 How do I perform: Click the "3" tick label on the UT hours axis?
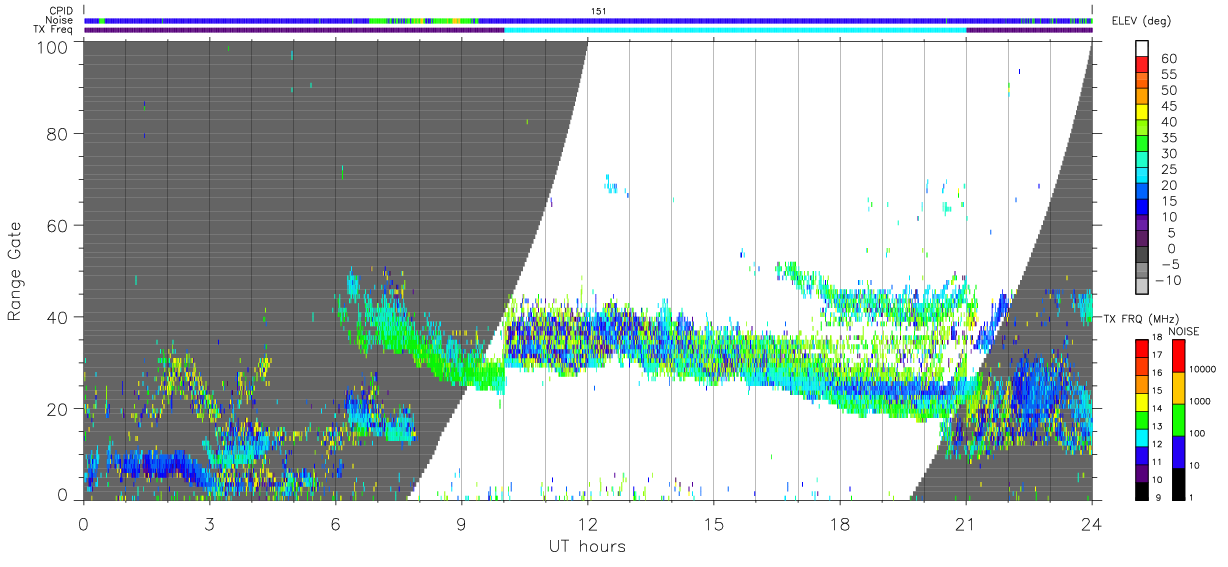pos(209,523)
